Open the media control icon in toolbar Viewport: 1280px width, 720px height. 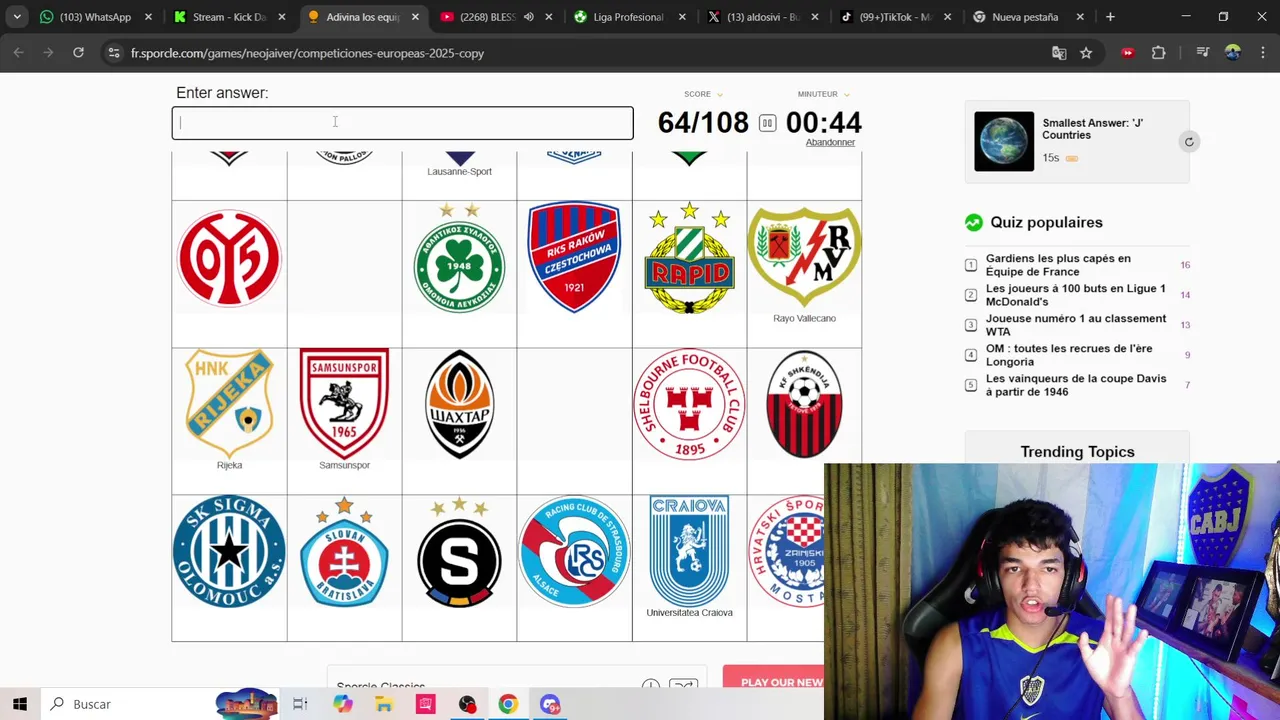1203,53
